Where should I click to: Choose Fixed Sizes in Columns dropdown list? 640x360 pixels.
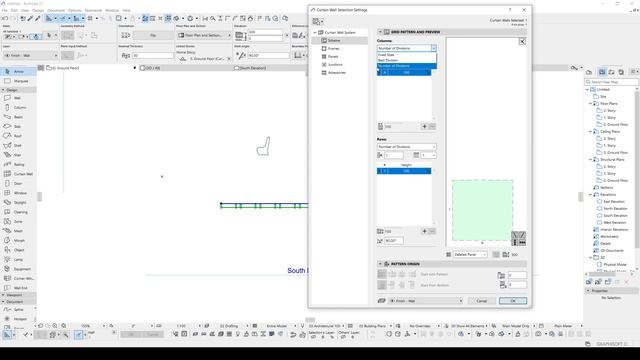(x=407, y=55)
